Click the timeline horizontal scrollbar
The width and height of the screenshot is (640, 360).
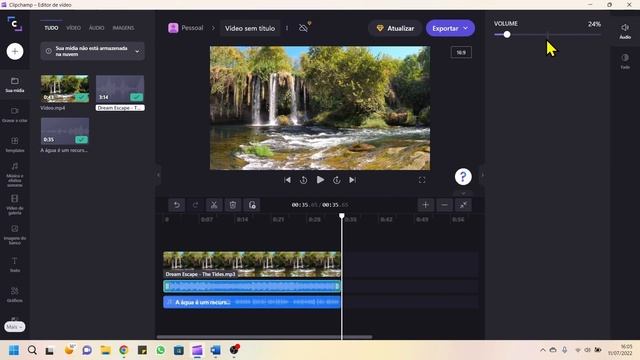click(x=264, y=337)
